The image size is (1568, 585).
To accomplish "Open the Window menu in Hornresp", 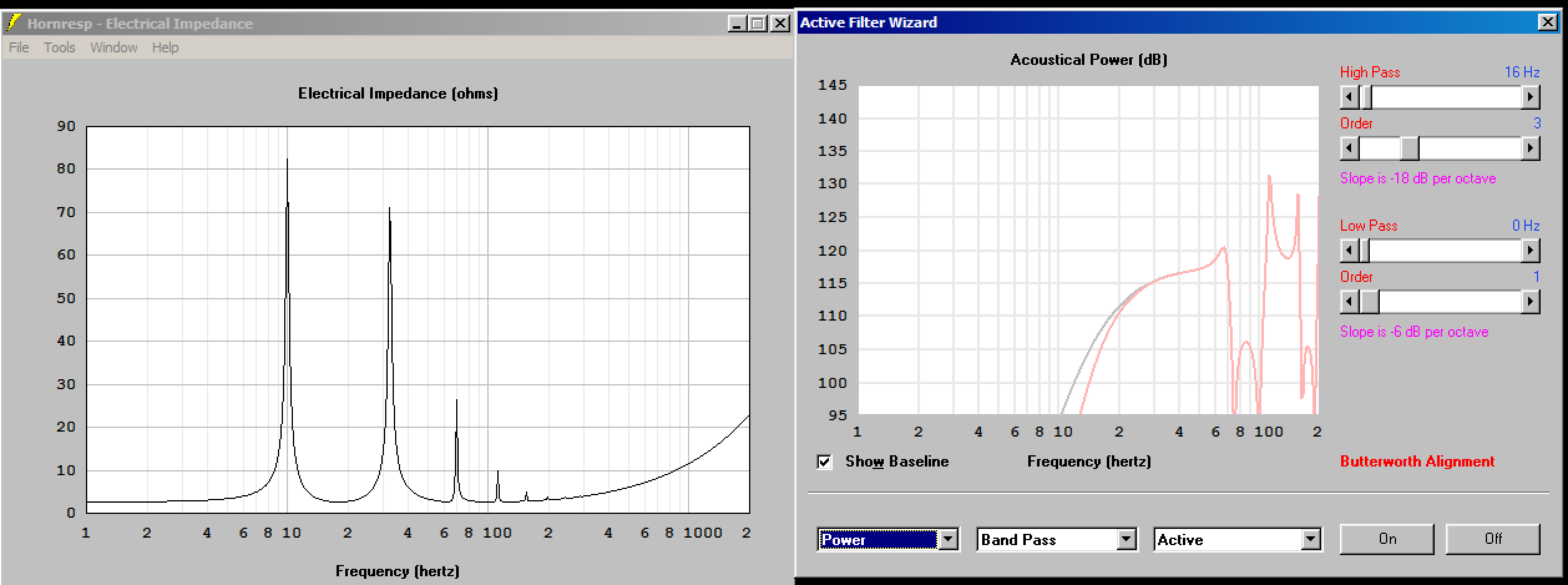I will click(x=113, y=47).
